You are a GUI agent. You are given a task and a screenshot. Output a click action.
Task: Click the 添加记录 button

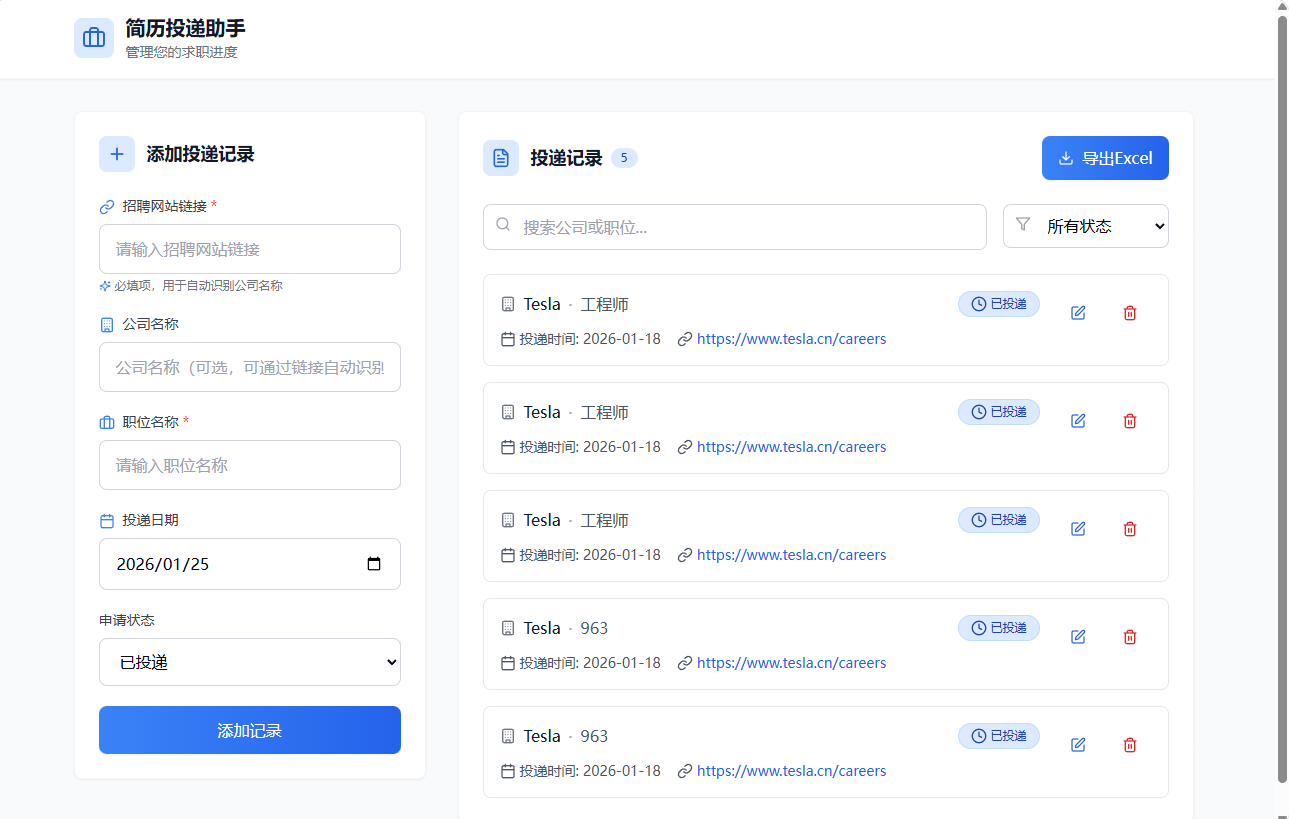(x=250, y=730)
